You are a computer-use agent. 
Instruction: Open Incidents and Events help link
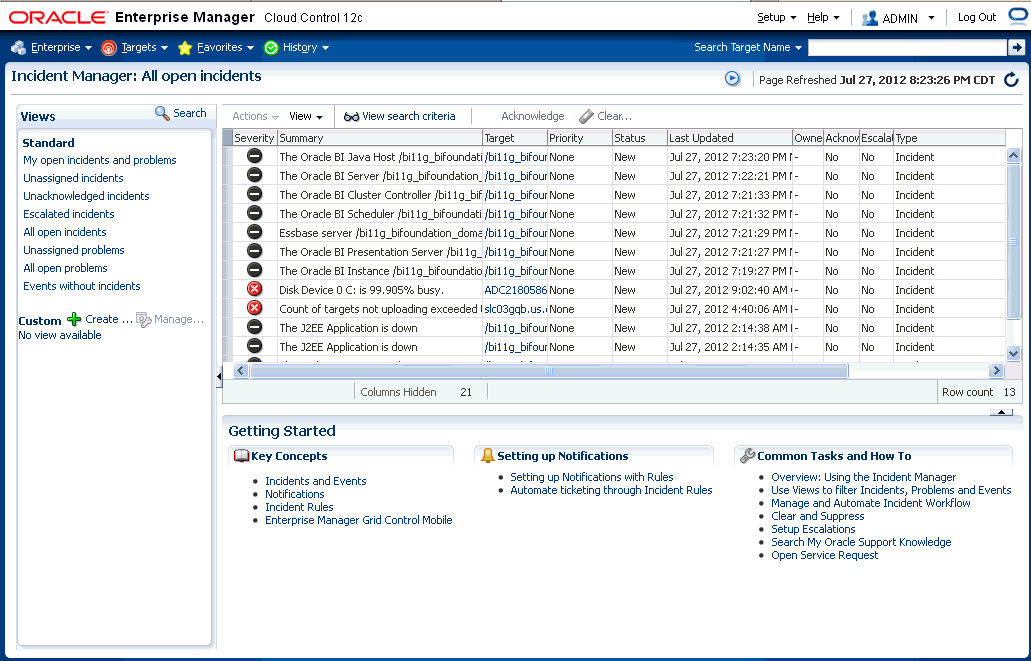coord(316,481)
